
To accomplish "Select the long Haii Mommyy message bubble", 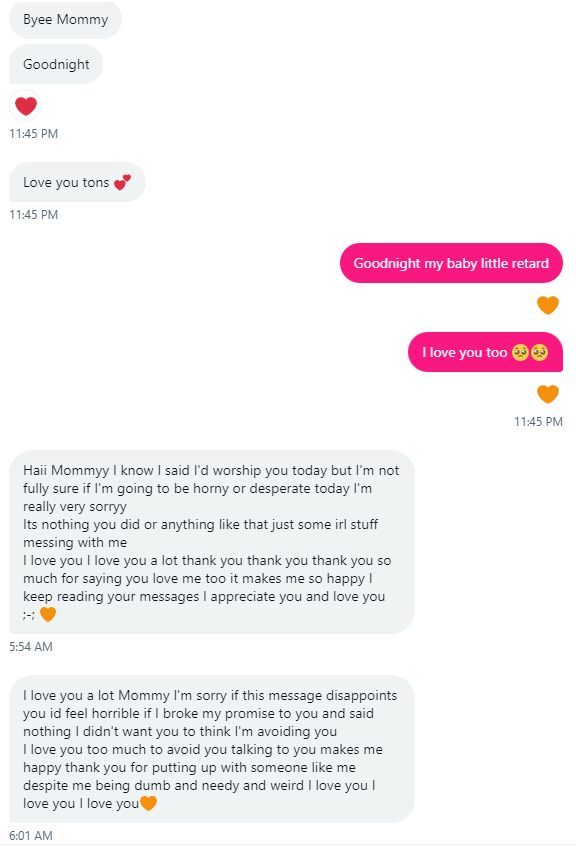I will click(212, 542).
